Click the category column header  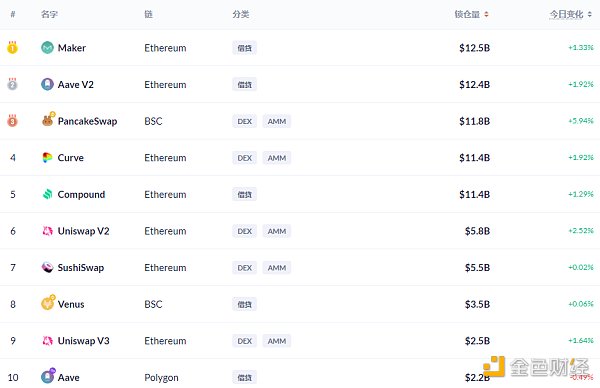(241, 15)
